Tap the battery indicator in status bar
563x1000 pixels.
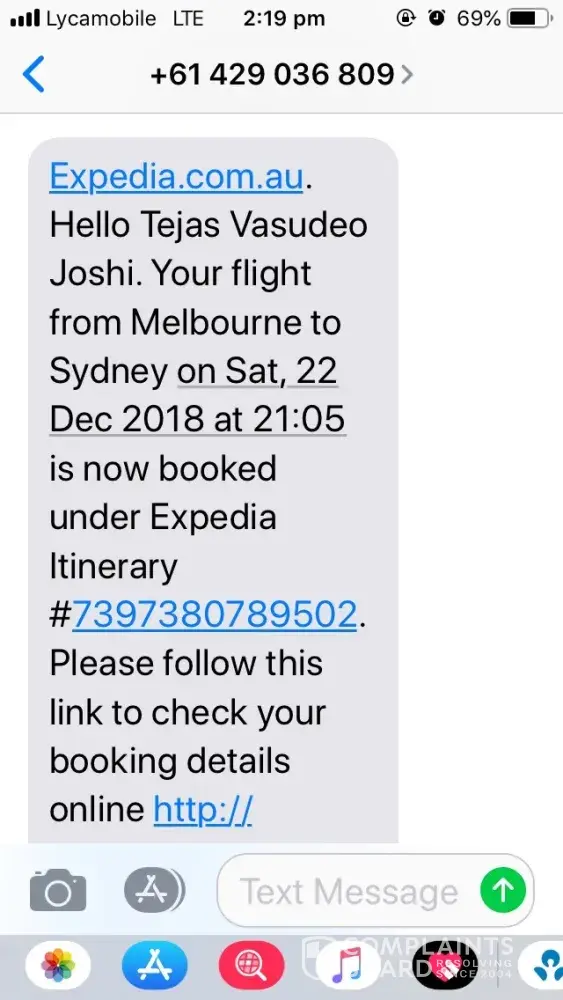pos(530,19)
